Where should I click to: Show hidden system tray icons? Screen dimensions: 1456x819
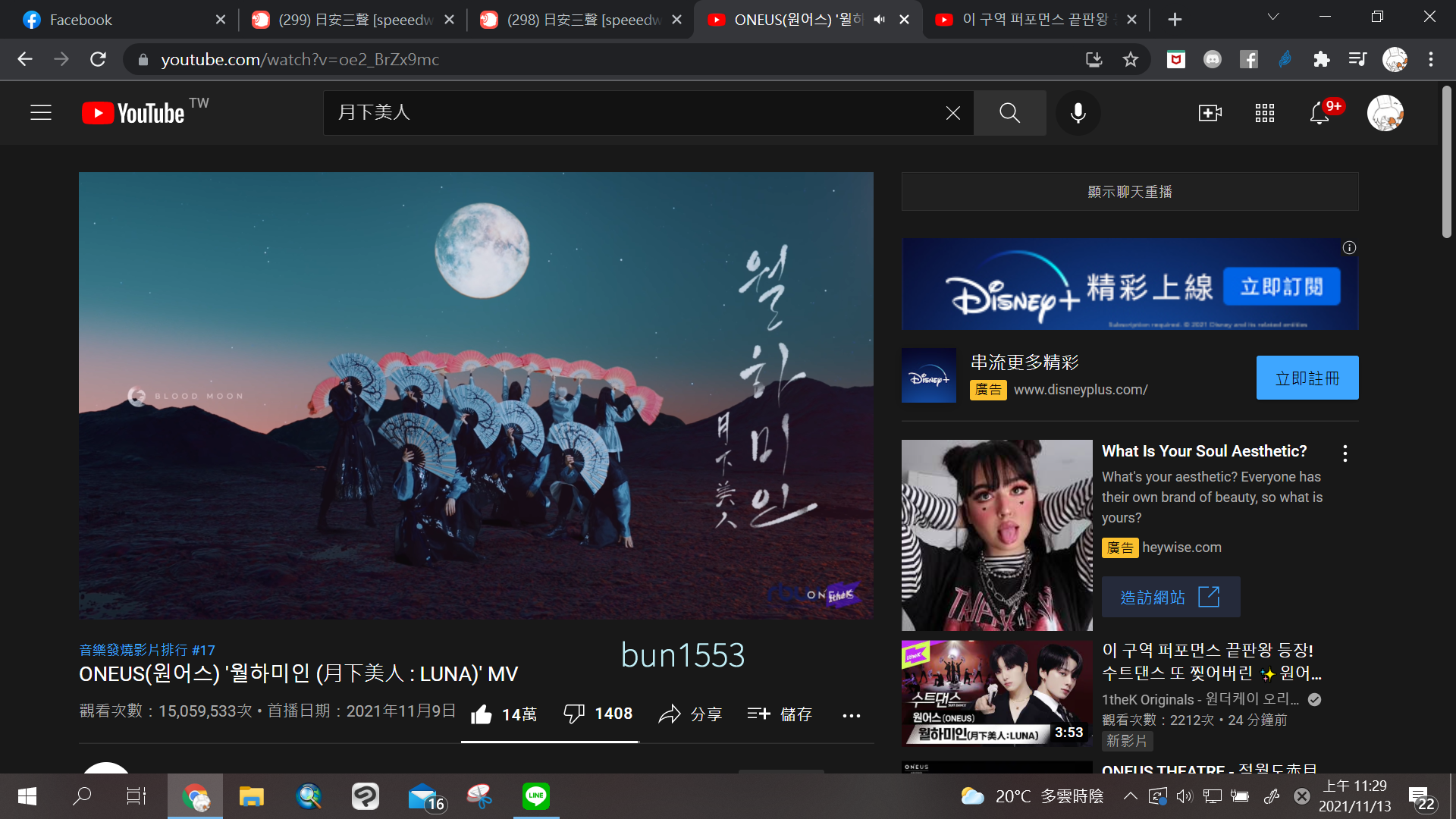pos(1130,796)
